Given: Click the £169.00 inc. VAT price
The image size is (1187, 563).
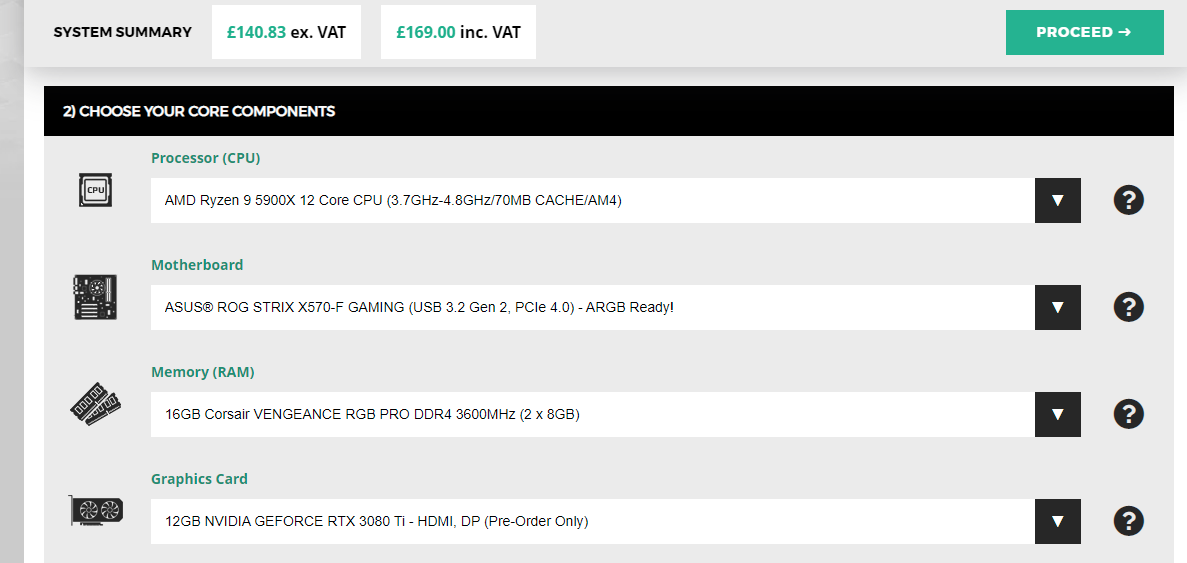Looking at the screenshot, I should (x=458, y=33).
